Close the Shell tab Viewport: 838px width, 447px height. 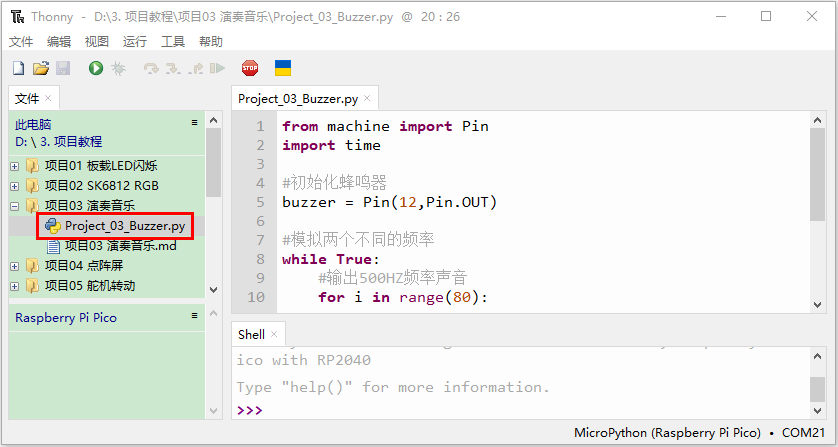tap(274, 334)
